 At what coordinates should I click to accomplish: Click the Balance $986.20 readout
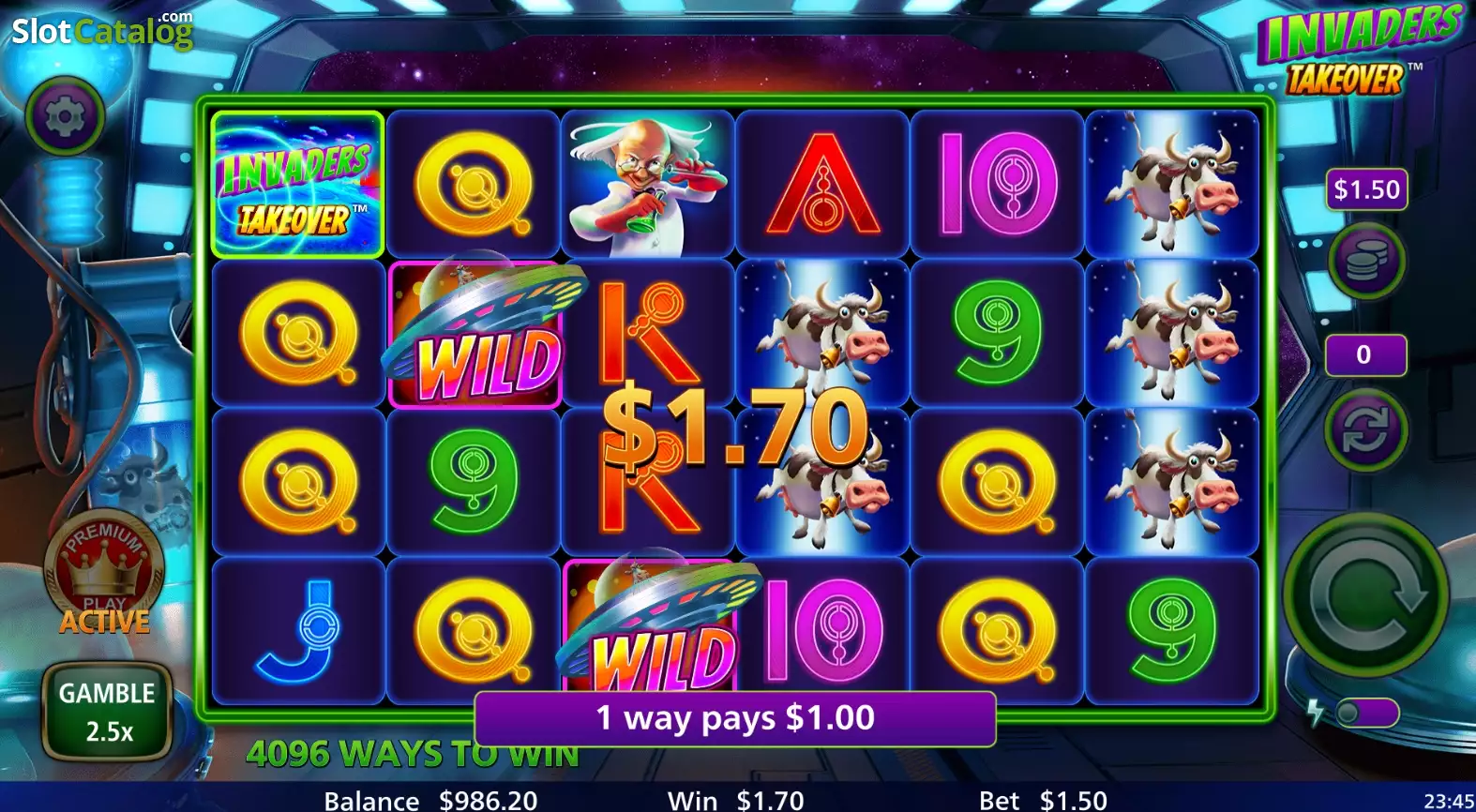click(x=430, y=800)
